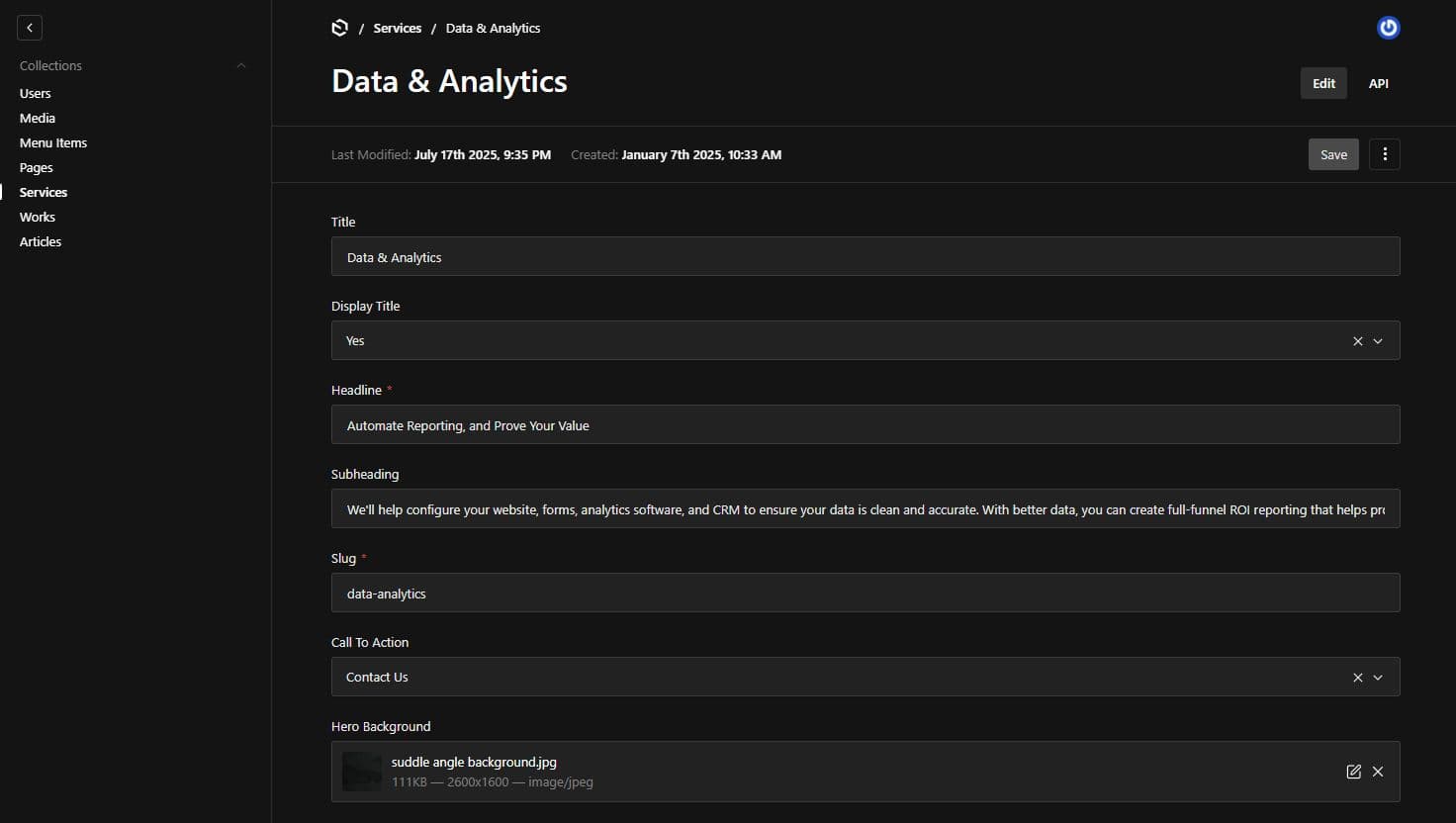1456x823 pixels.
Task: Click the hero background image thumbnail
Action: pos(362,772)
